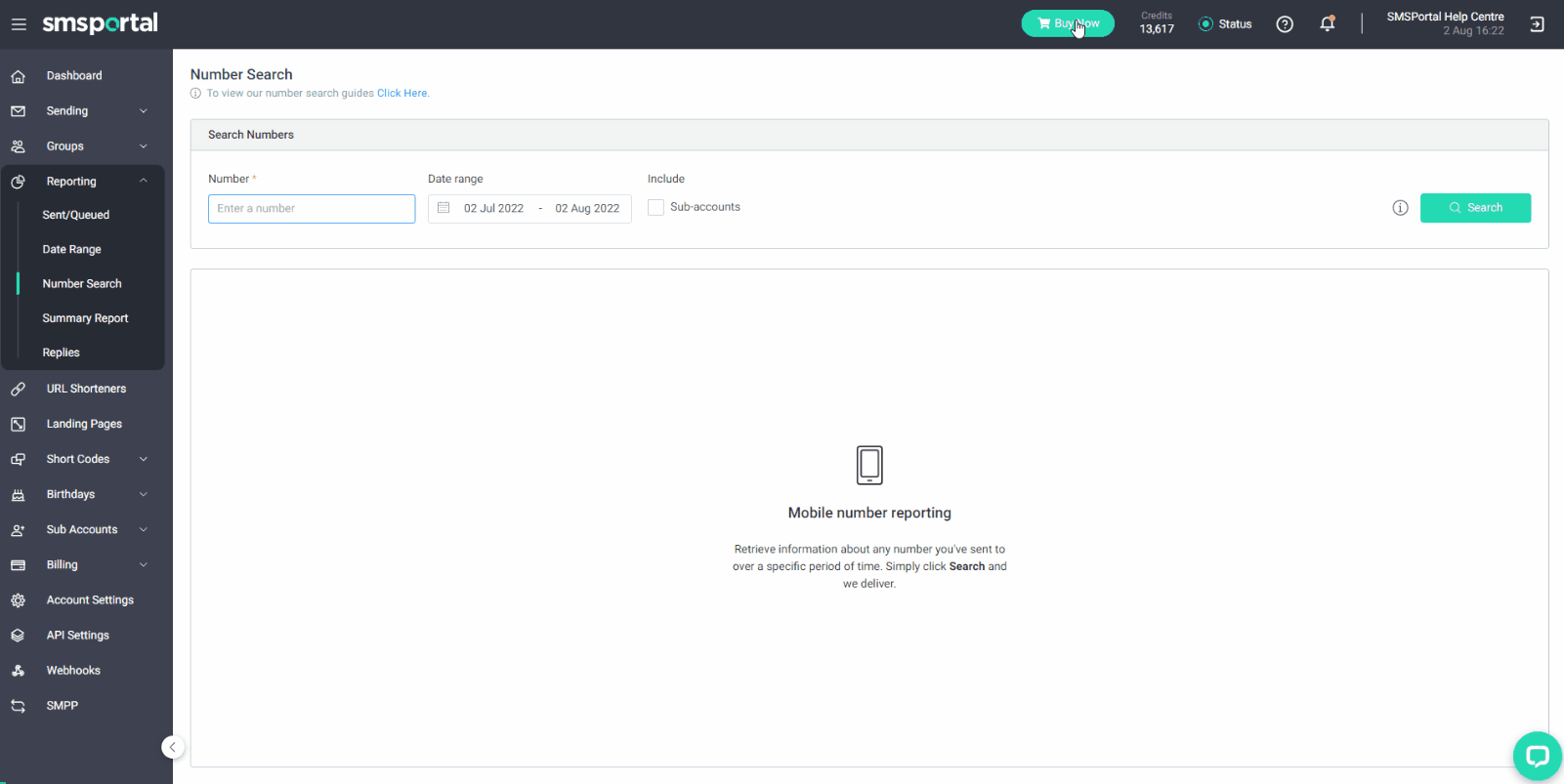
Task: Click the logout icon
Action: click(x=1537, y=24)
